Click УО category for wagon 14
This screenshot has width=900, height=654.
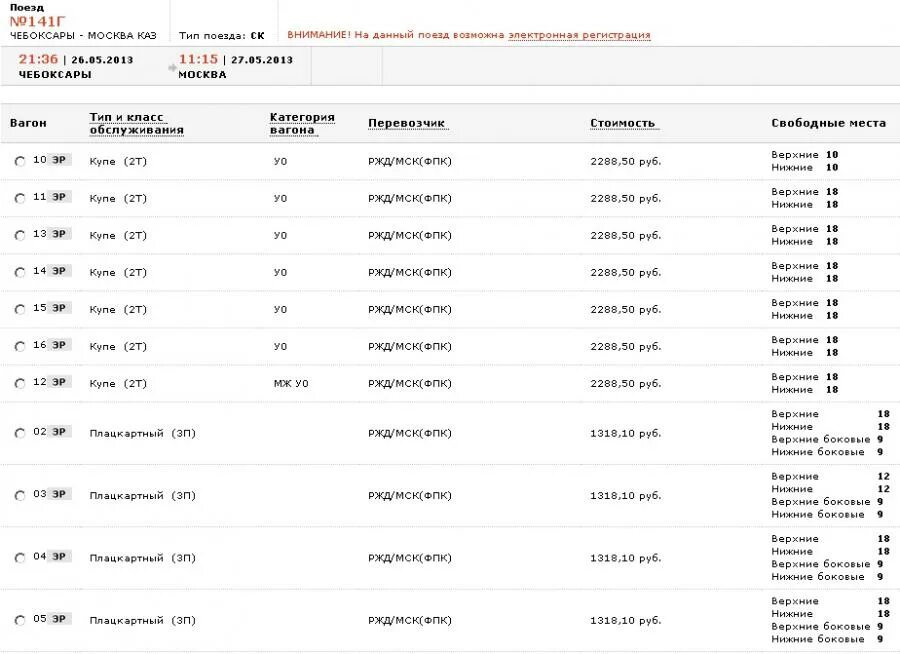tap(280, 272)
